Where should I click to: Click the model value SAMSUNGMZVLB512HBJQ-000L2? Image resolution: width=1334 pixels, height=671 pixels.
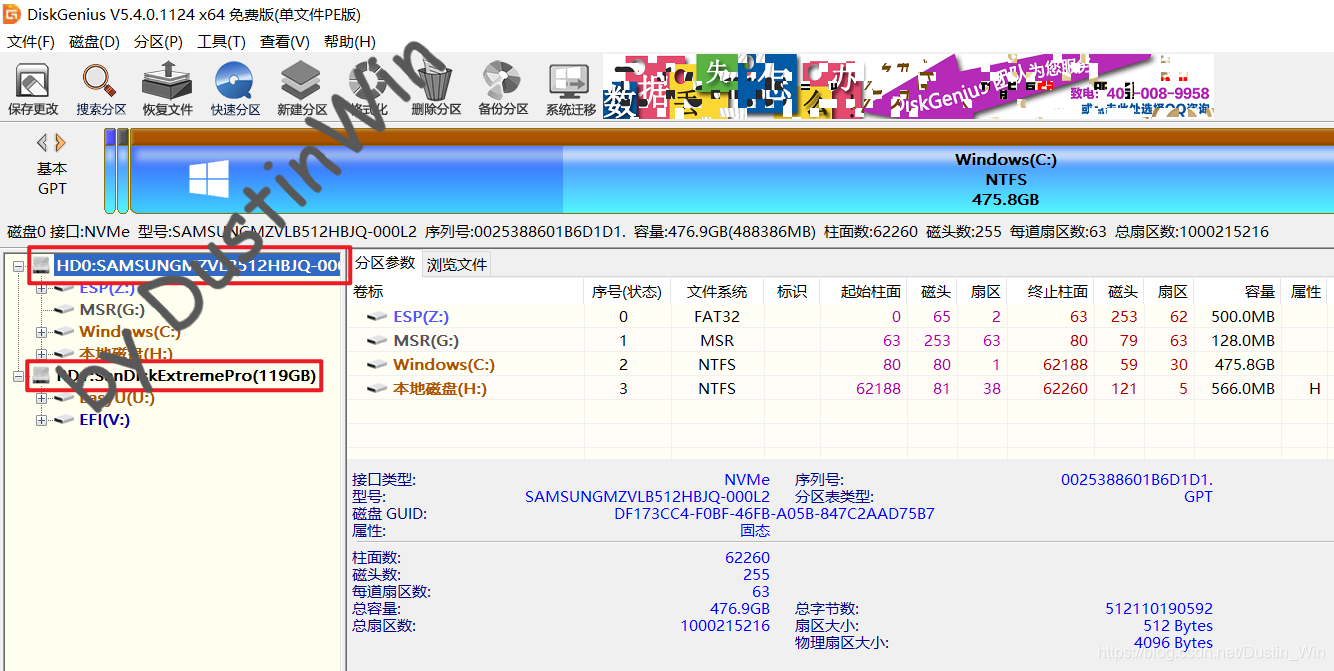pyautogui.click(x=648, y=497)
